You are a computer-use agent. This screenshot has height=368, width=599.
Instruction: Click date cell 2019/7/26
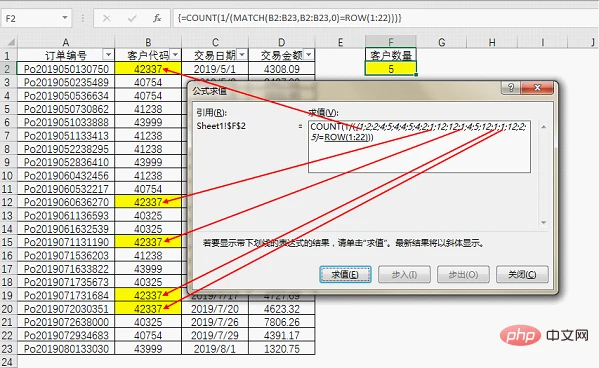[215, 322]
